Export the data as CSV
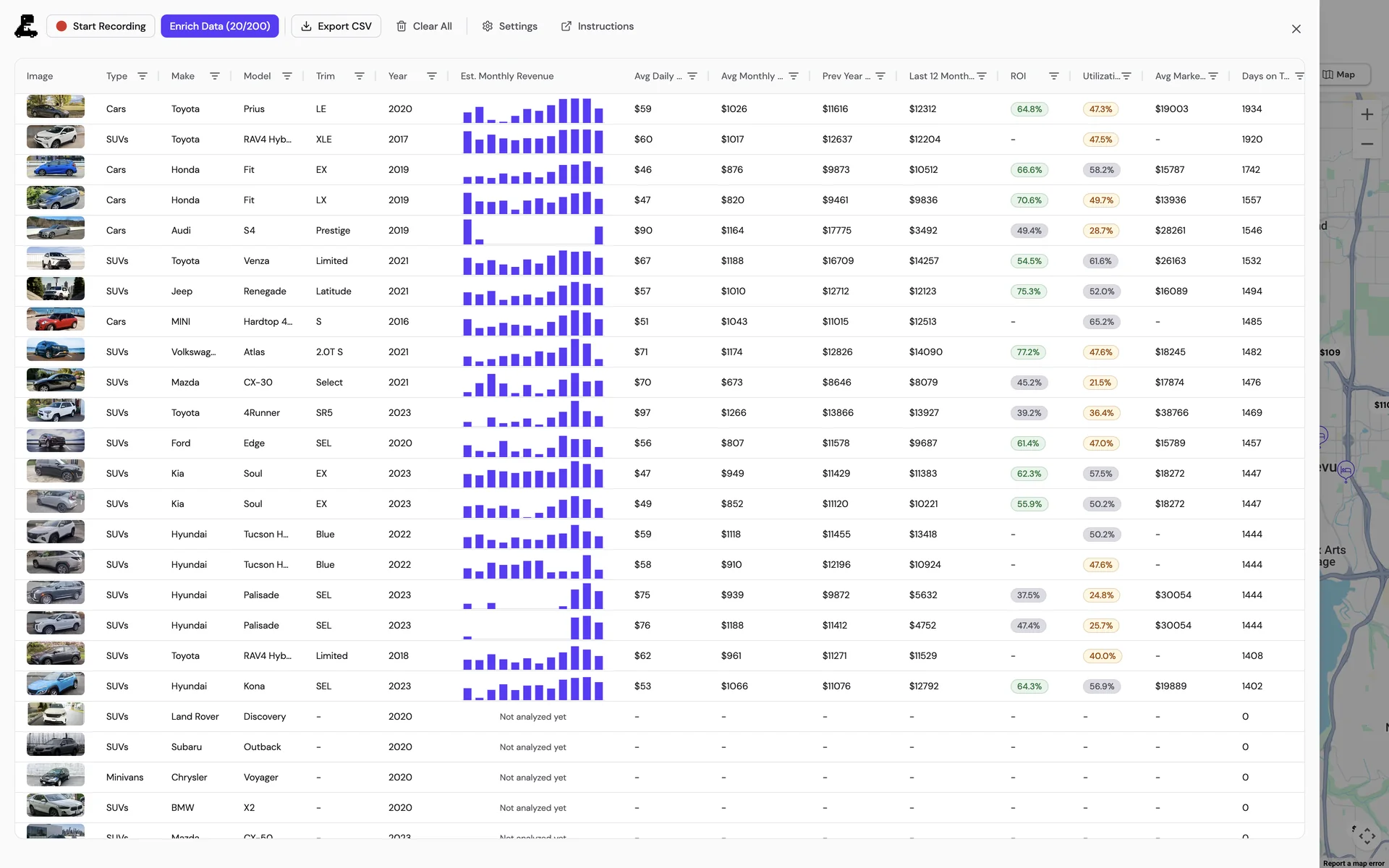 [336, 26]
